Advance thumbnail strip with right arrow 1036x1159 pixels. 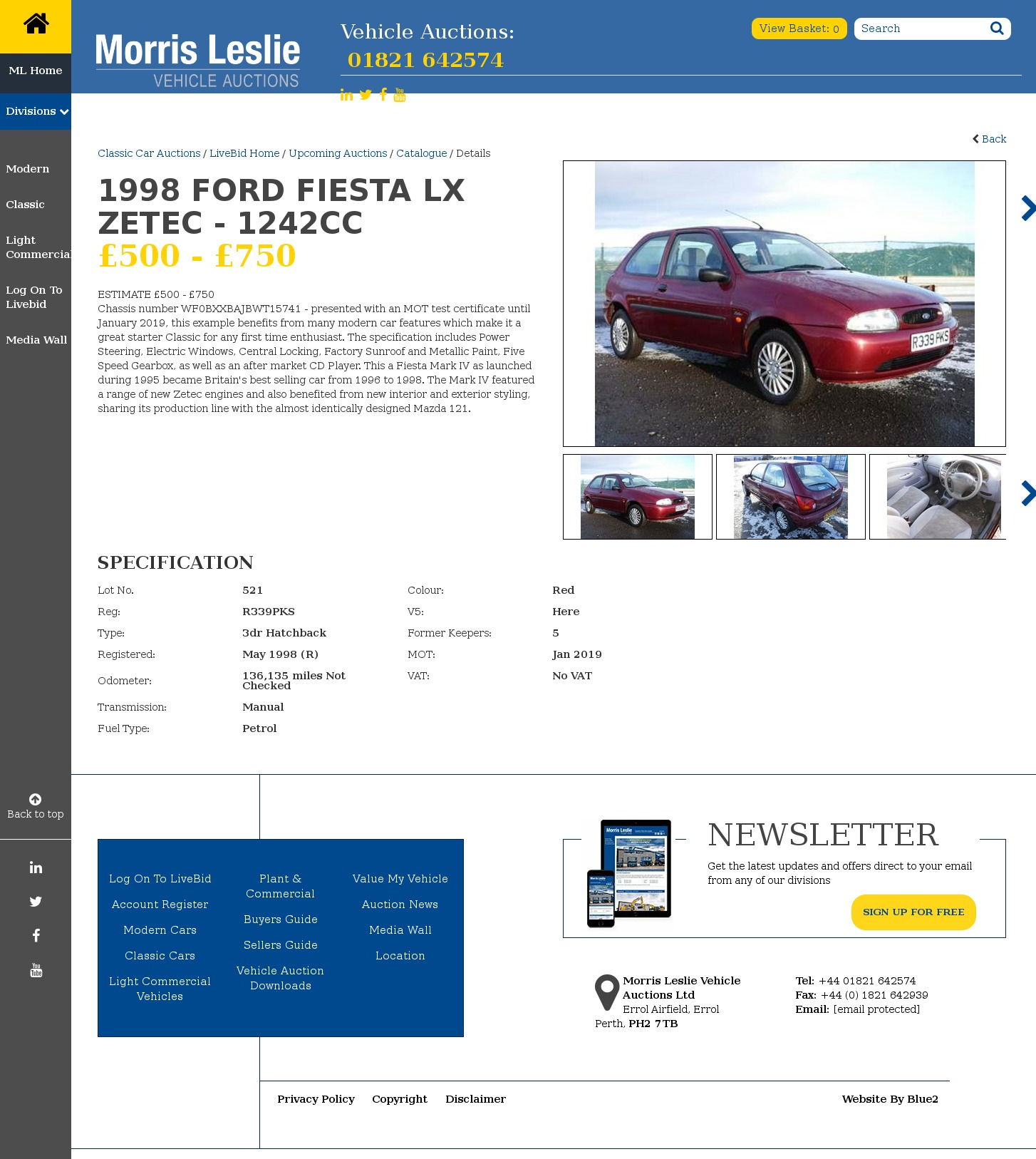(x=1027, y=493)
